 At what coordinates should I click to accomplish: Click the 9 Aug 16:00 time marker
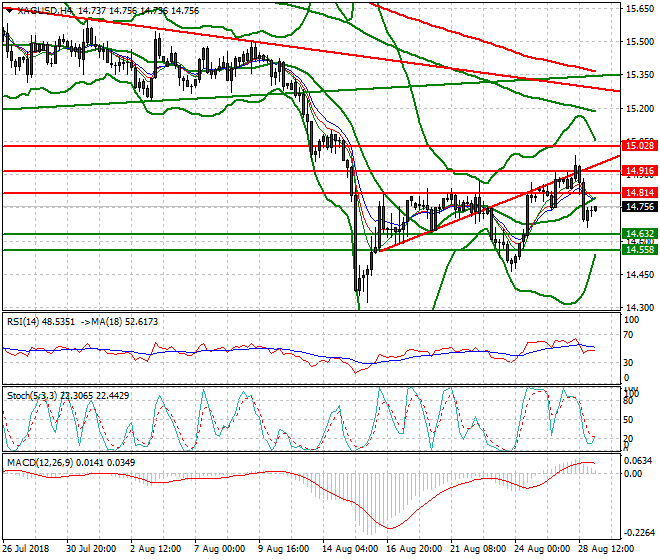[284, 549]
